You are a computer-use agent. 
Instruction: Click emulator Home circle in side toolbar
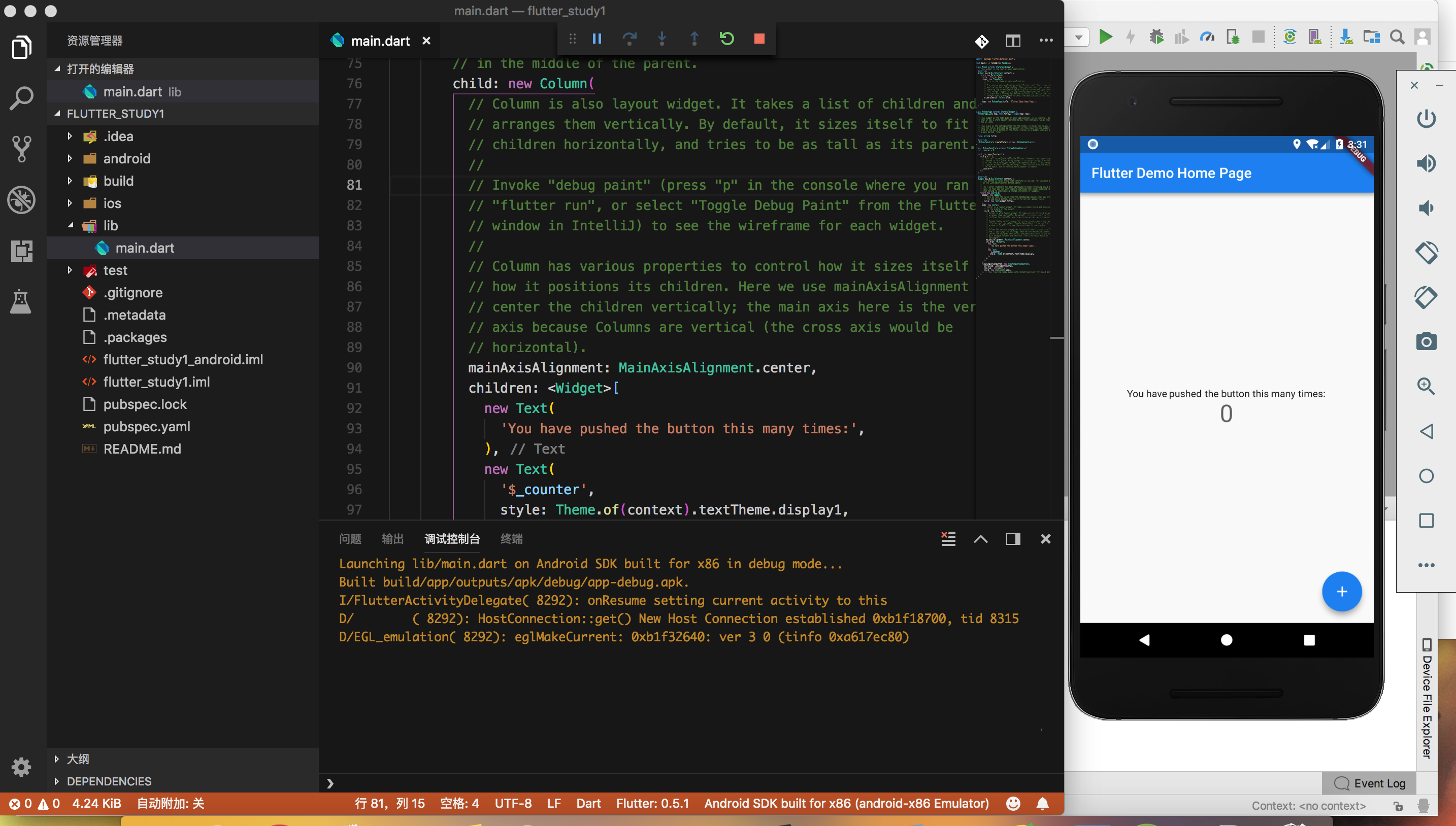tap(1427, 475)
